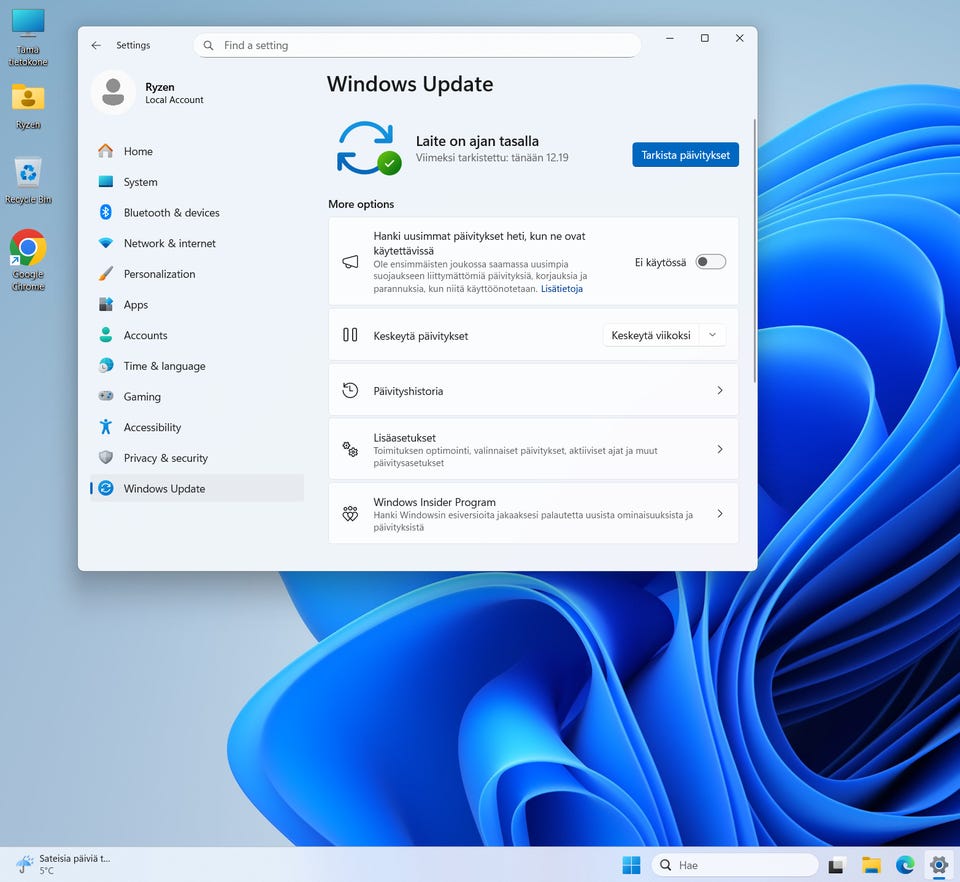Select the Personalization paintbrush icon
Screen dimensions: 960x882
click(106, 274)
